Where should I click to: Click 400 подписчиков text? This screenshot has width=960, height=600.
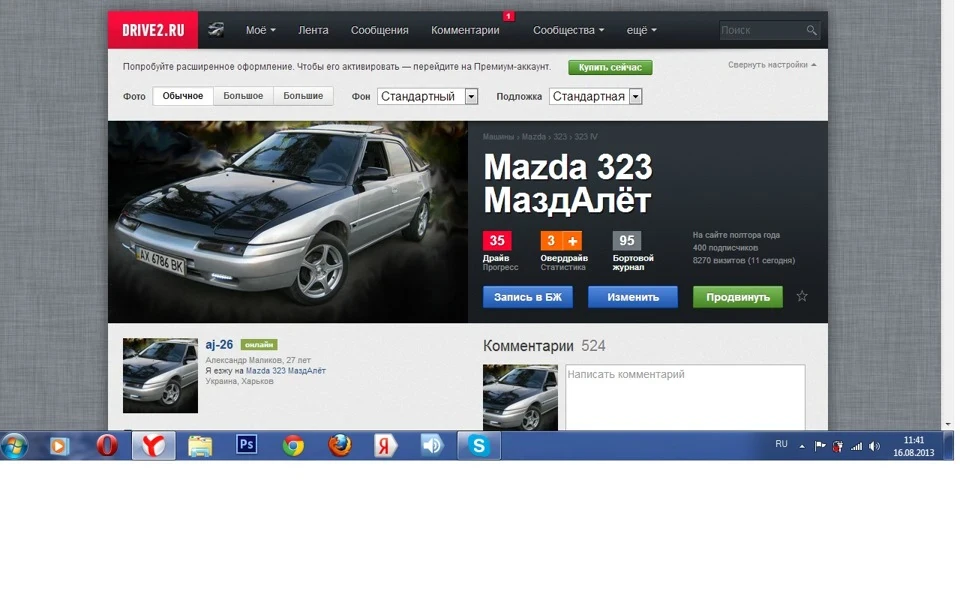[725, 248]
